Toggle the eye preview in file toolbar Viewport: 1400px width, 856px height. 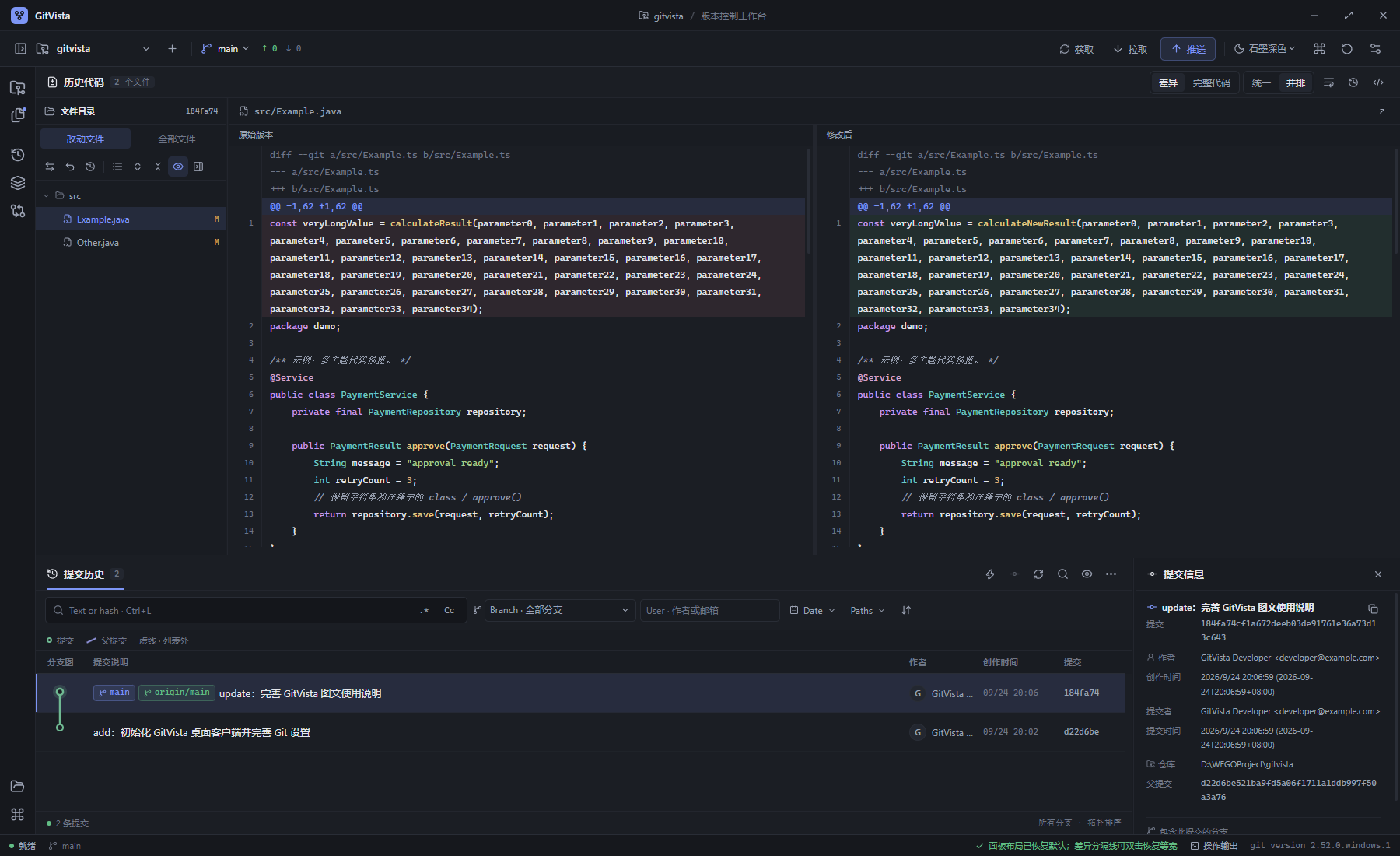(x=178, y=167)
